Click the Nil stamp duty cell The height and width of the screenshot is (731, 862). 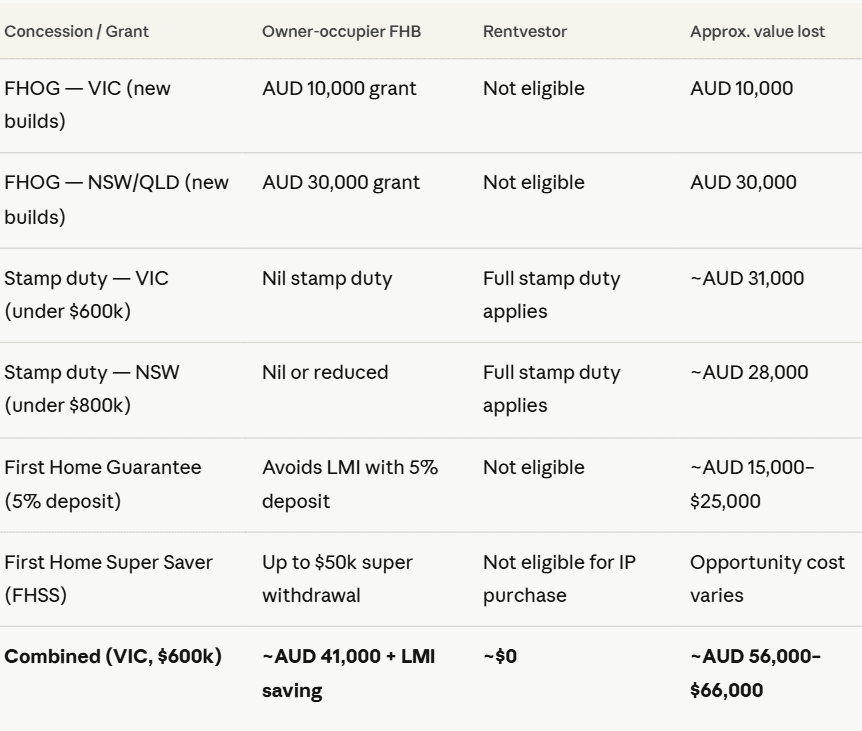pos(327,278)
